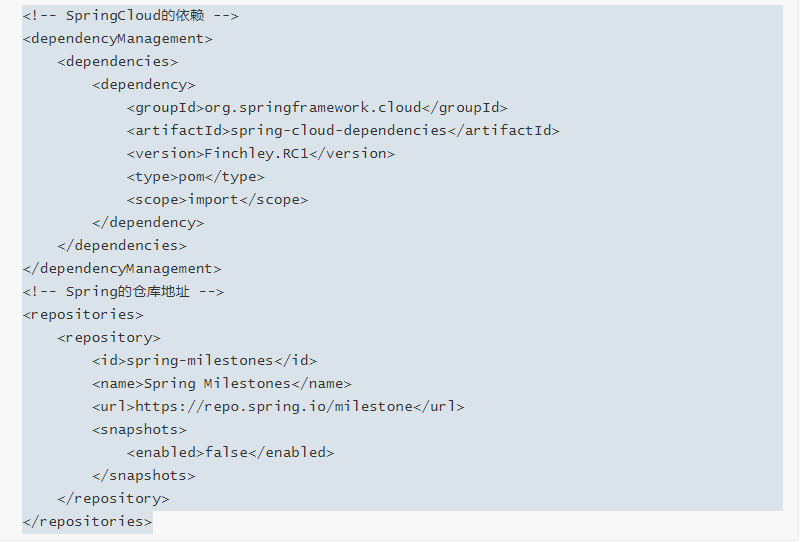This screenshot has height=542, width=802.
Task: Click the scope import line
Action: 217,200
